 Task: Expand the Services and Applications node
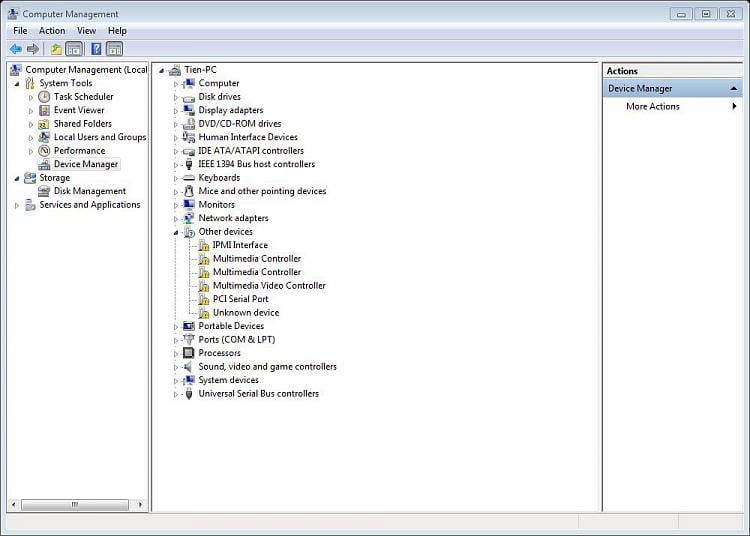tap(17, 205)
